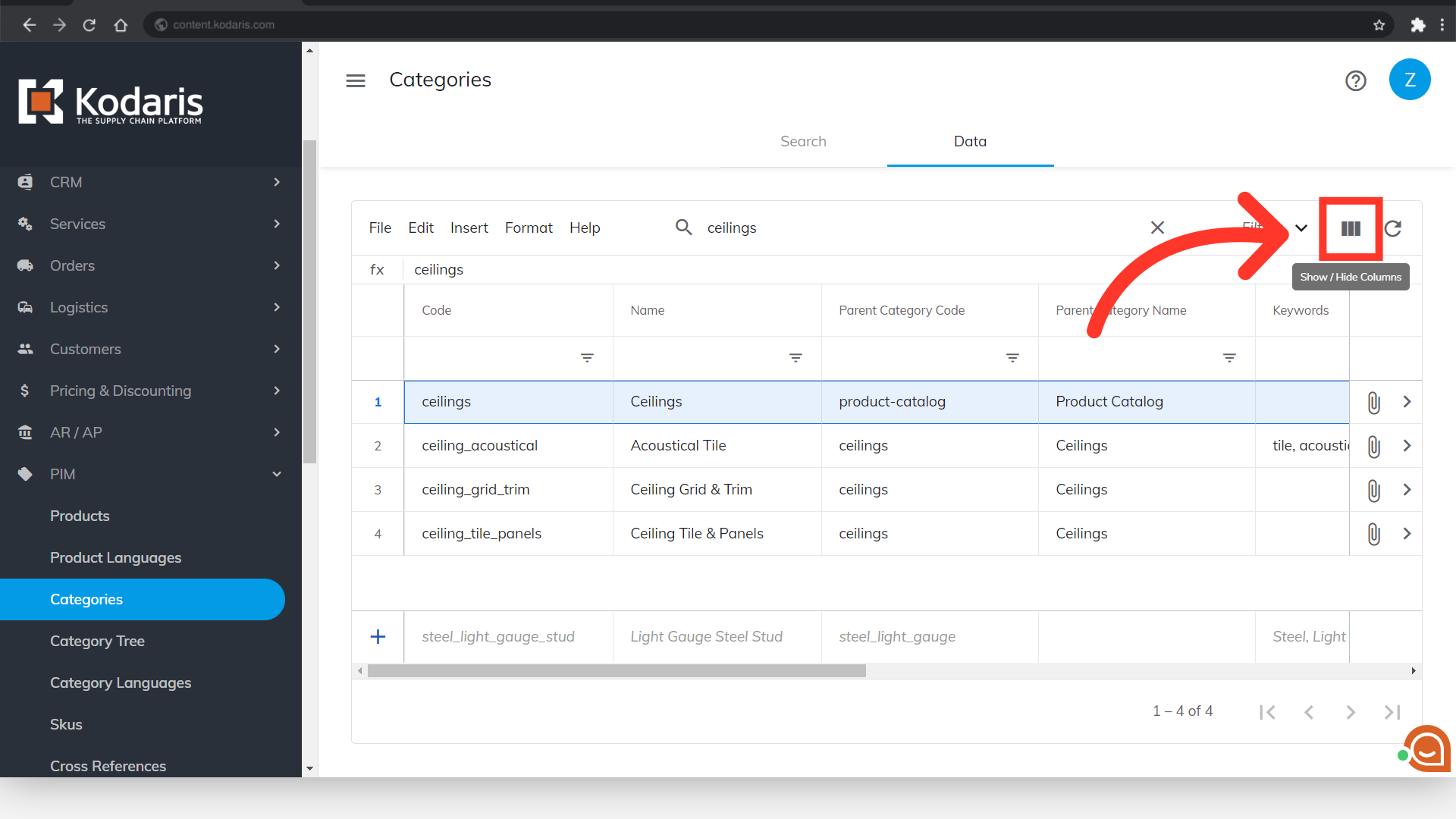Click the horizontal scrollbar of the grid
The image size is (1456, 819).
616,671
